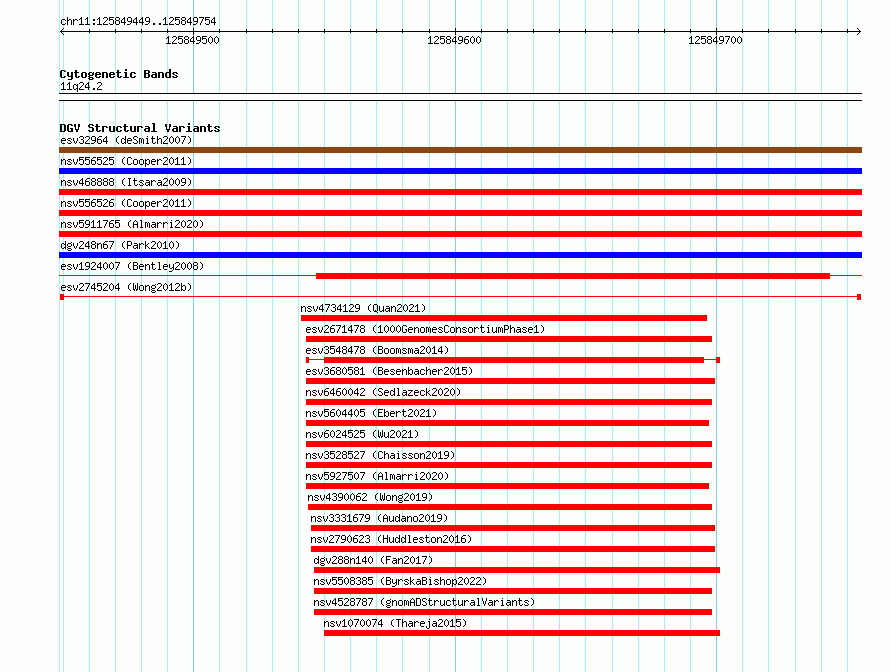Click the red bar under dgv288n140
The width and height of the screenshot is (890, 672).
[x=517, y=570]
